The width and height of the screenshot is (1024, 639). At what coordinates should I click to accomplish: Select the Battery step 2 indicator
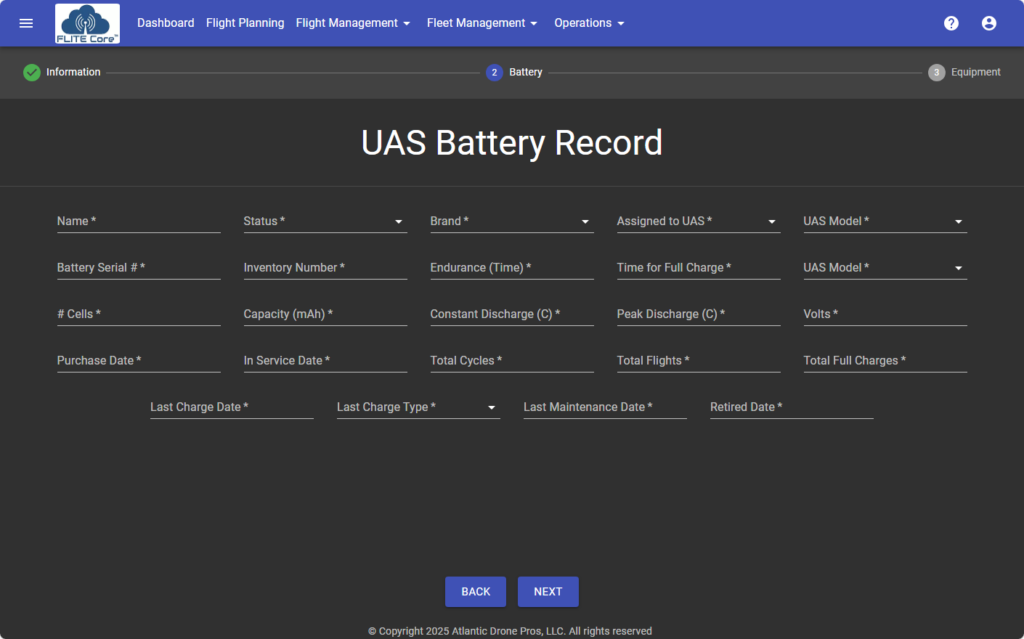tap(494, 72)
